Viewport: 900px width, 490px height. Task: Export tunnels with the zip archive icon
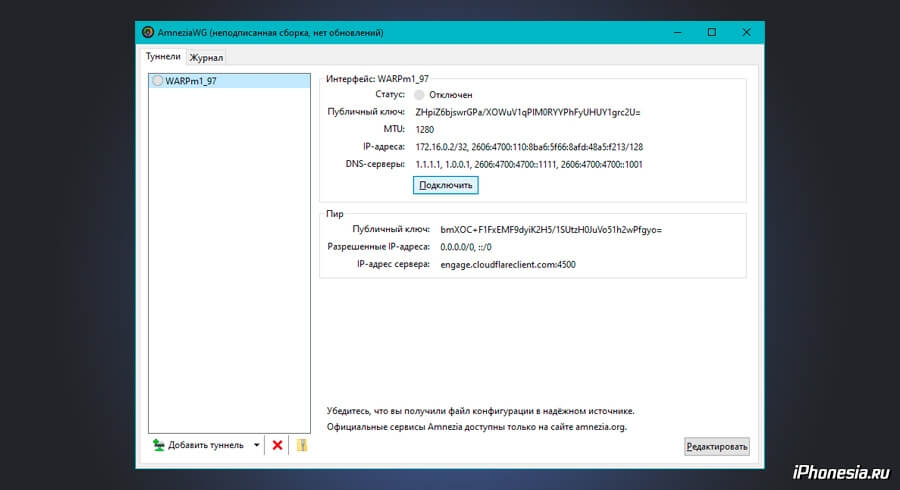(x=301, y=445)
